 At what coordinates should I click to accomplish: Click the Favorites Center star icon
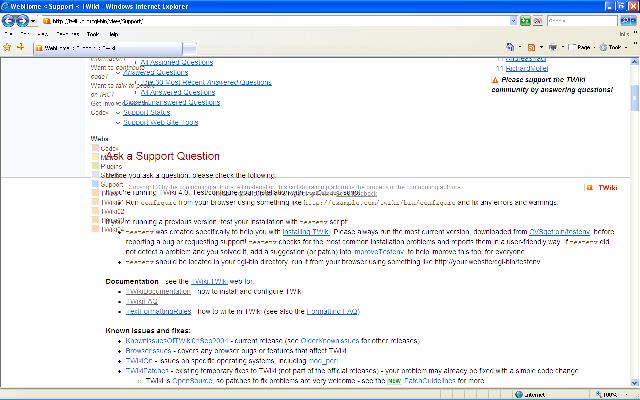point(8,46)
